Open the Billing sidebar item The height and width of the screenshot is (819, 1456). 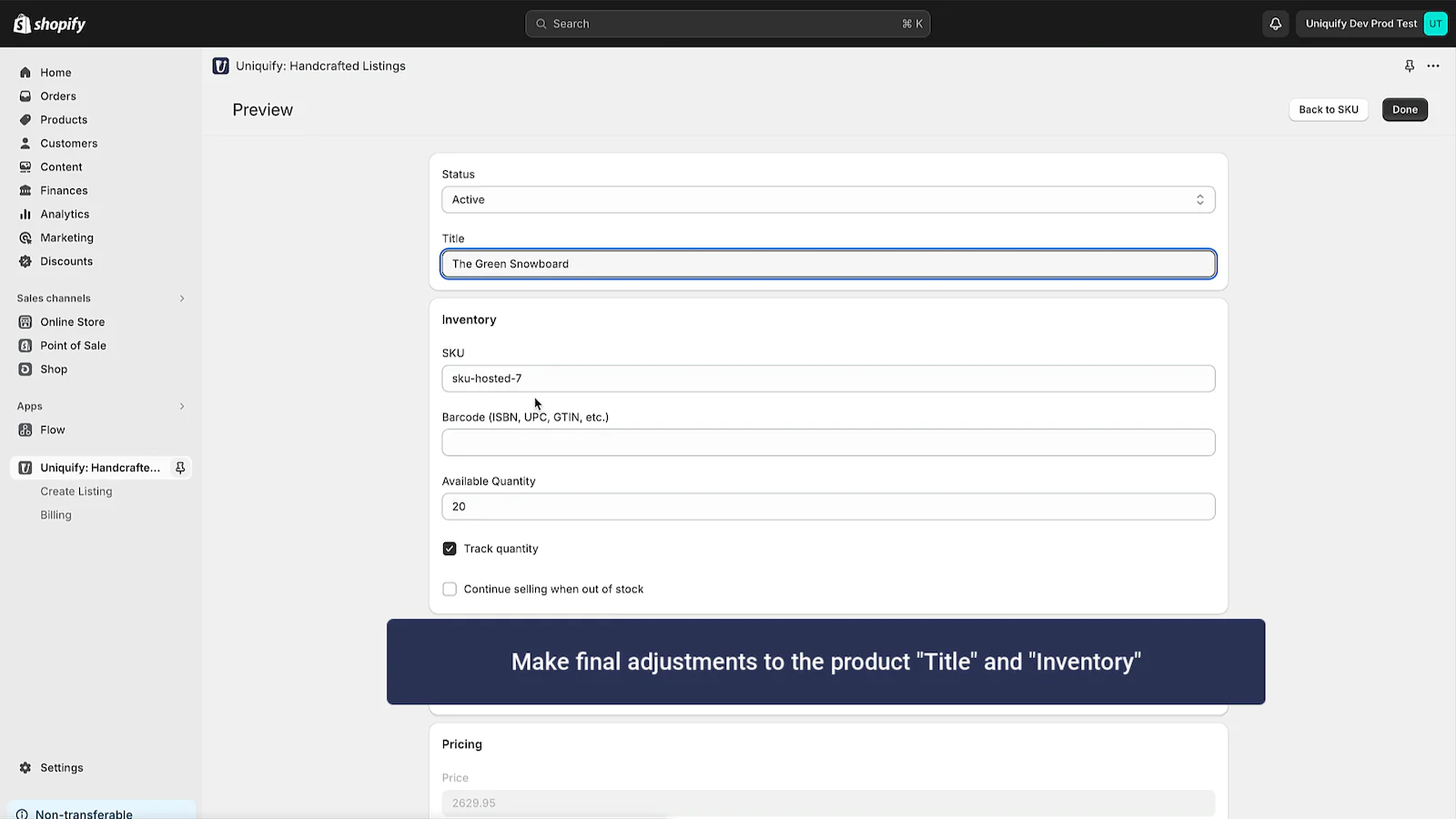point(56,515)
